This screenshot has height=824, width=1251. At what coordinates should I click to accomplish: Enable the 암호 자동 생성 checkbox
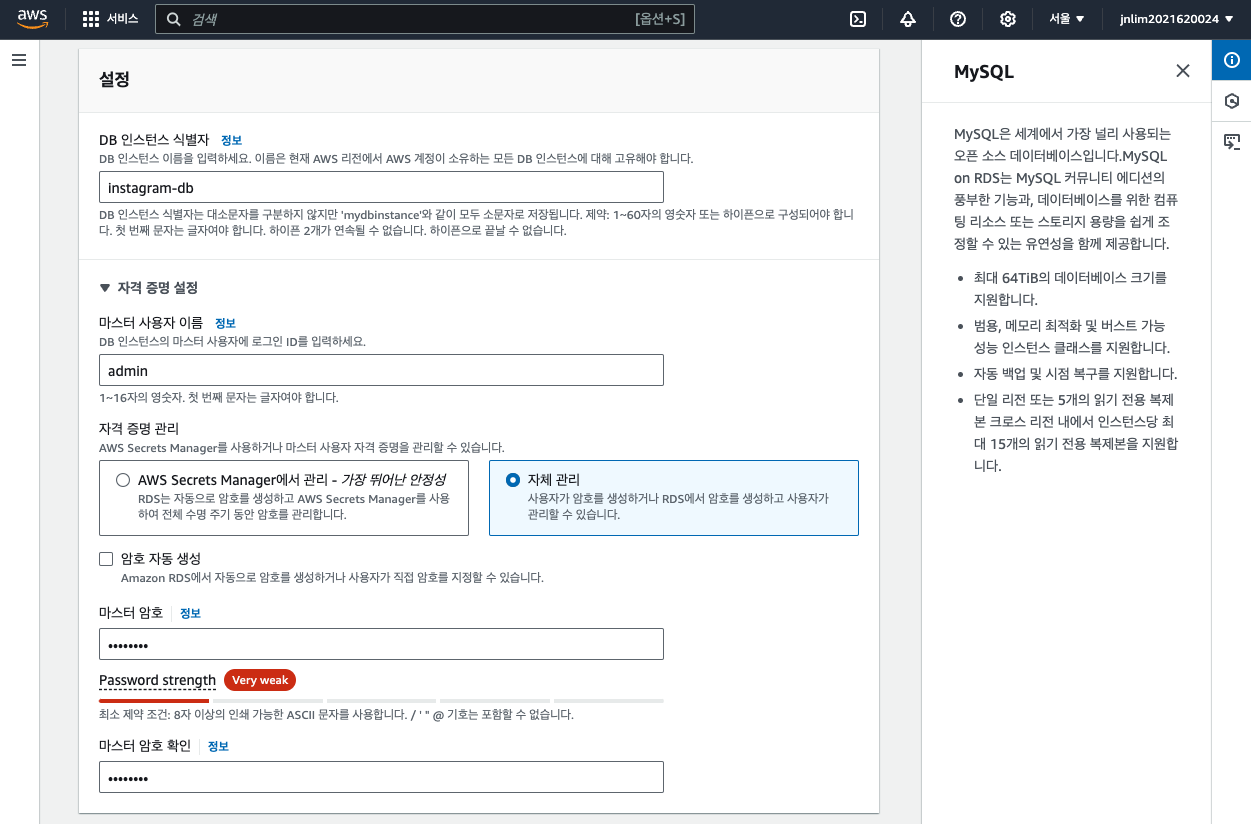click(106, 559)
